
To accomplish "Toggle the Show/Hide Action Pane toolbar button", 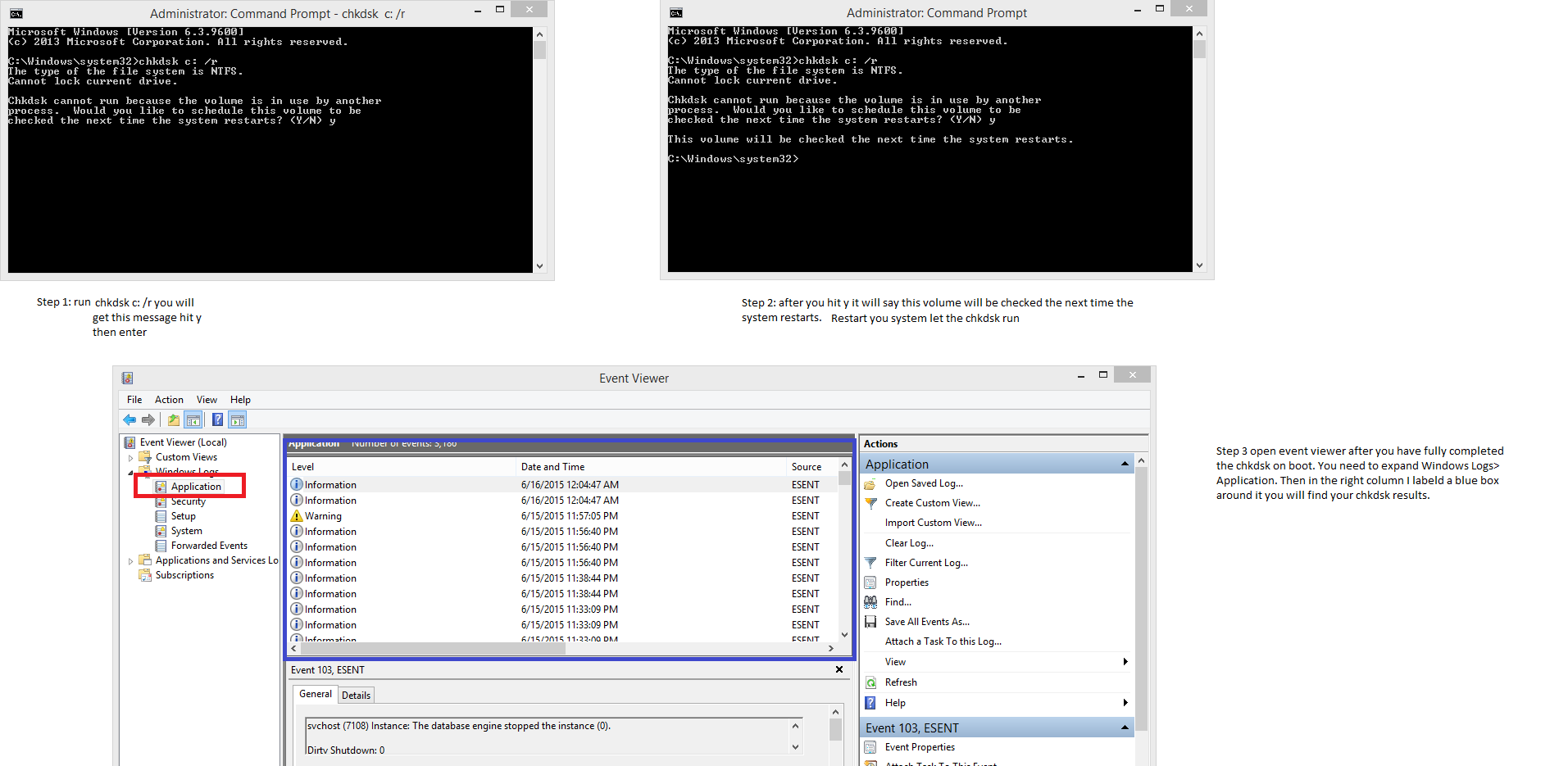I will point(238,420).
